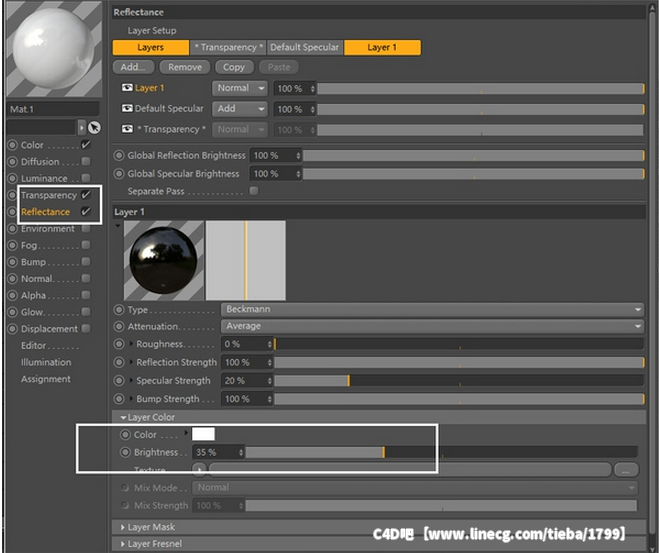Select the Reflectance channel label

[45, 212]
